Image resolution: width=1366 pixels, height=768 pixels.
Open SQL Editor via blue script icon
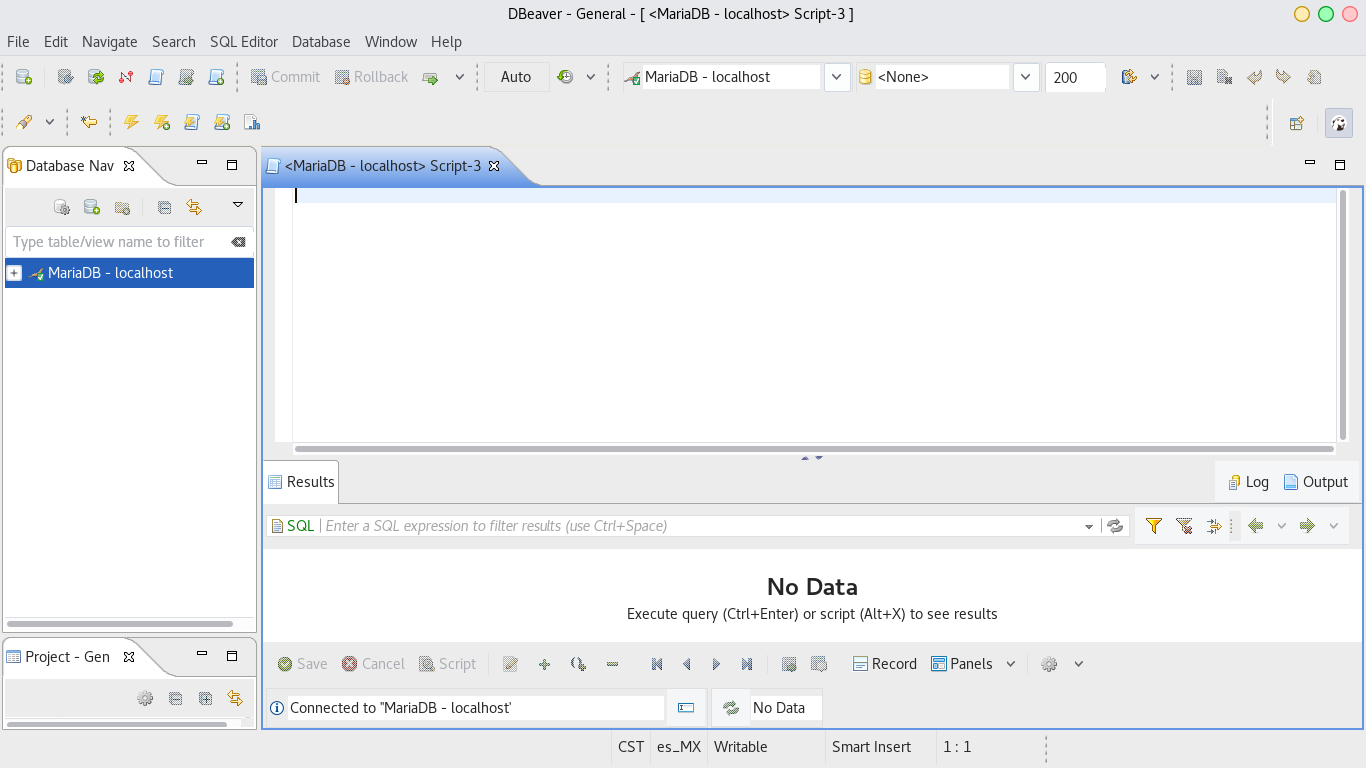(x=156, y=77)
